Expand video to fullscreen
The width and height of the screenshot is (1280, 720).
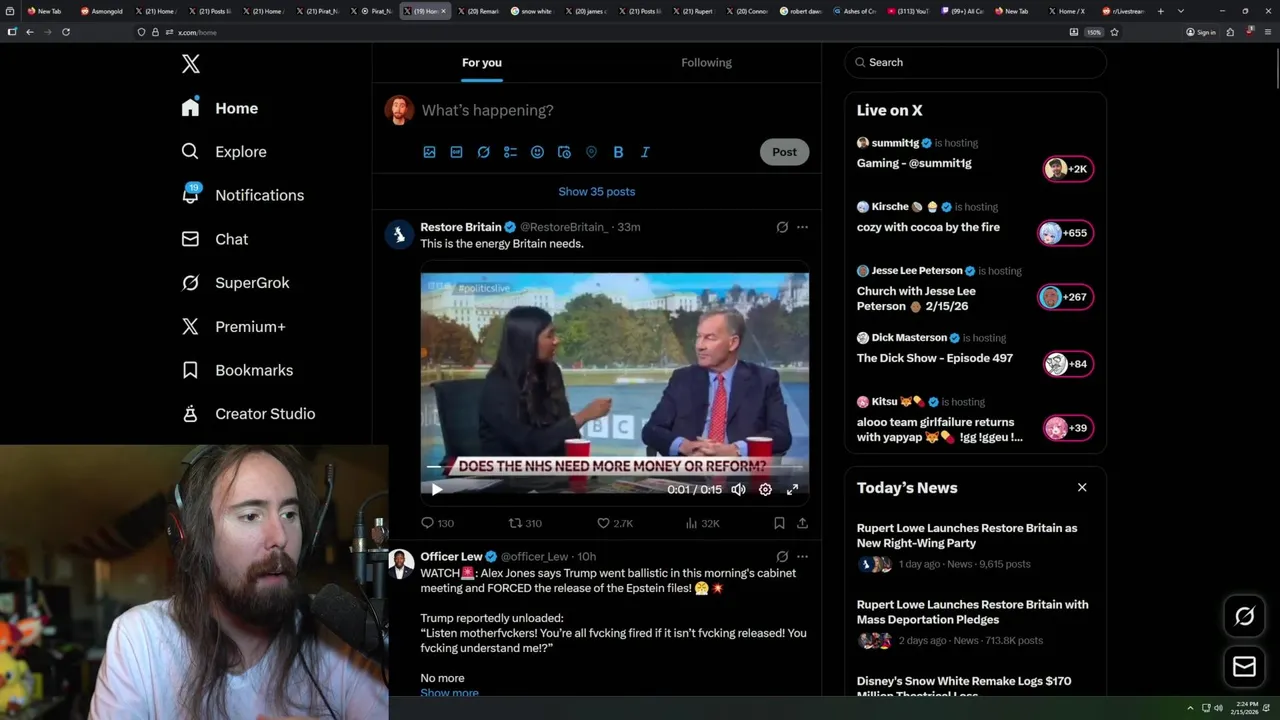tap(792, 489)
